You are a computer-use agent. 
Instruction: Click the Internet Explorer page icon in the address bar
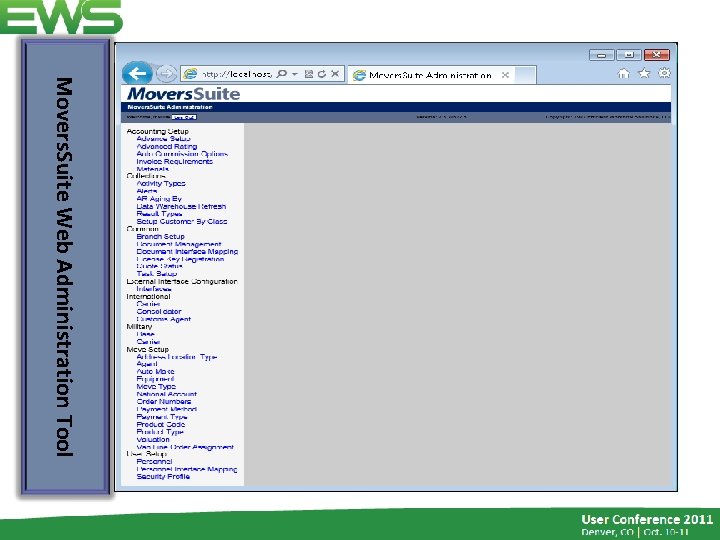[x=190, y=74]
